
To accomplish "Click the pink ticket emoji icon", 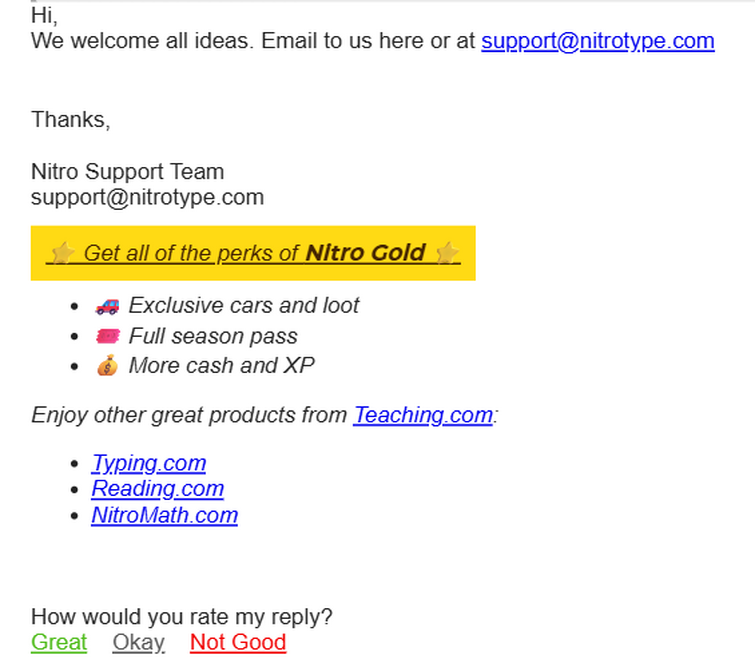I will coord(107,336).
